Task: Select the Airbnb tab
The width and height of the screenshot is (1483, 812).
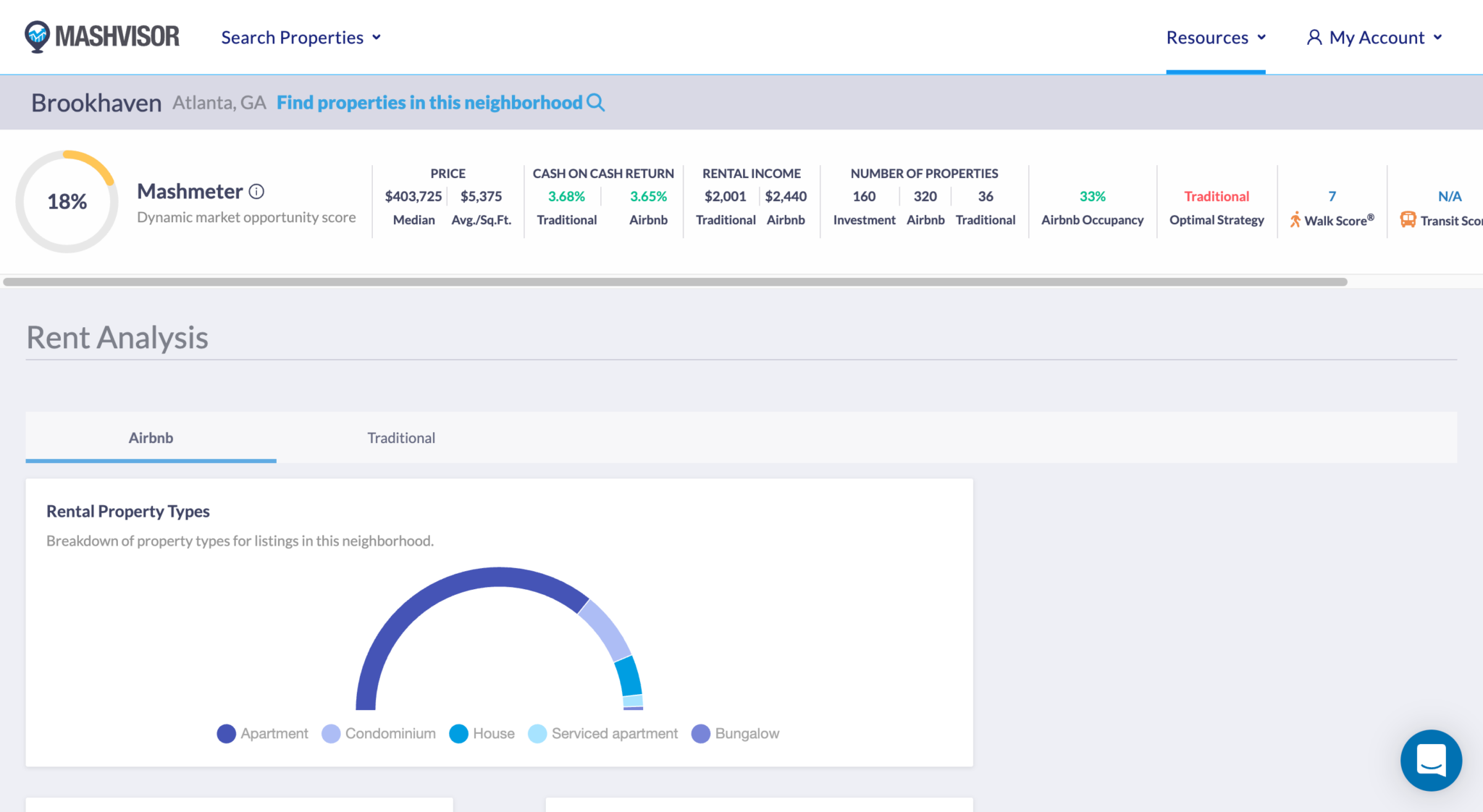Action: click(x=151, y=438)
